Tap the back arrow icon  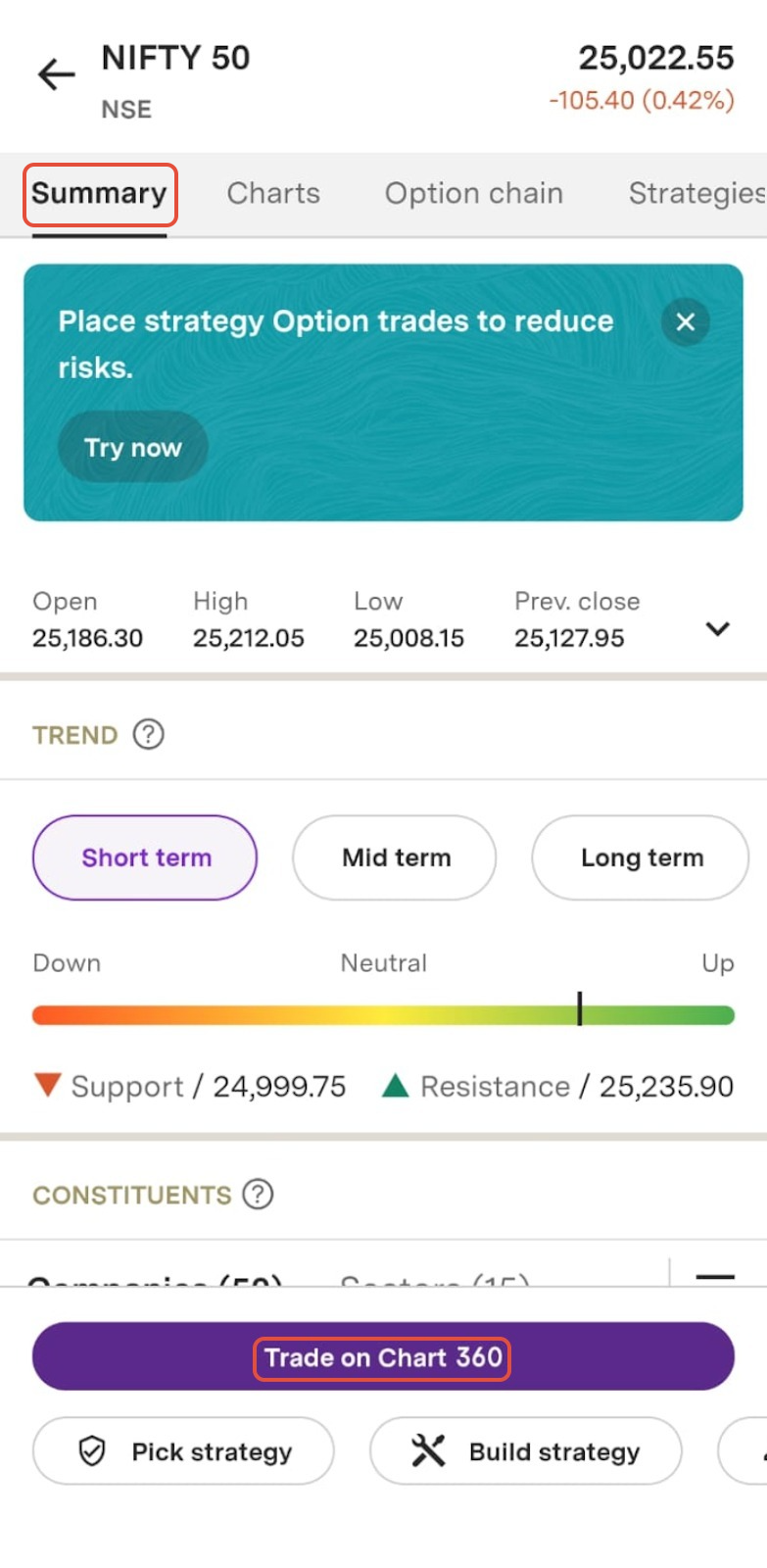56,74
